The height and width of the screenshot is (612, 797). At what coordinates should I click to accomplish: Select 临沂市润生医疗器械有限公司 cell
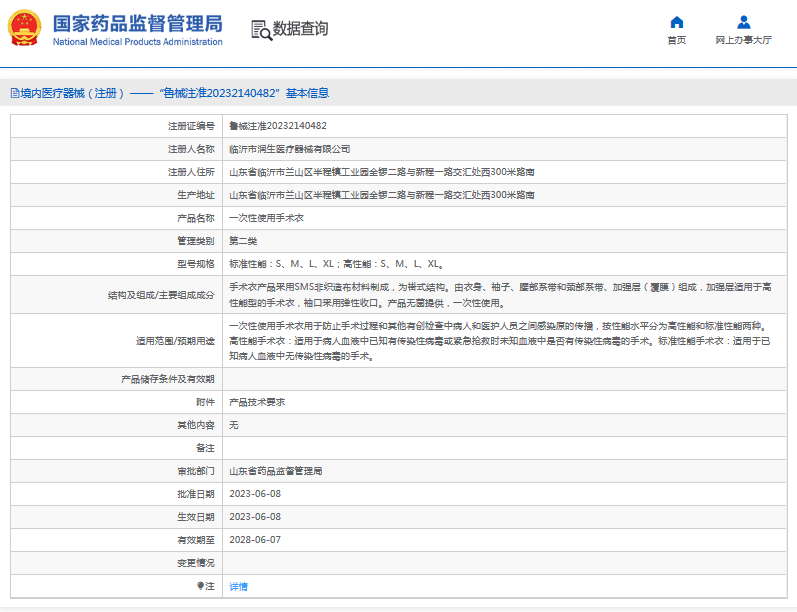pyautogui.click(x=290, y=149)
